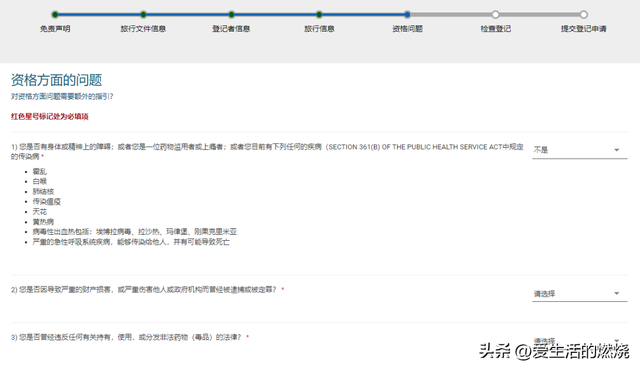
Task: Click the 病毒性出血热 list item
Action: tap(135, 232)
